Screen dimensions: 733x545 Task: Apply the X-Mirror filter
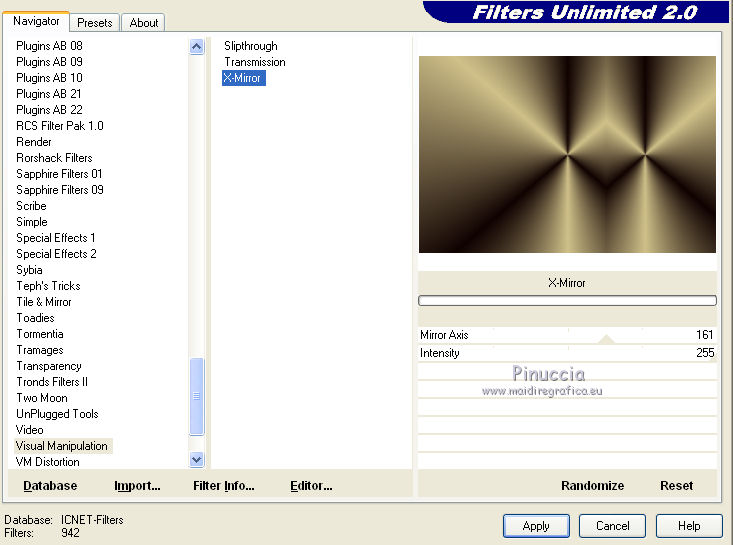click(536, 526)
